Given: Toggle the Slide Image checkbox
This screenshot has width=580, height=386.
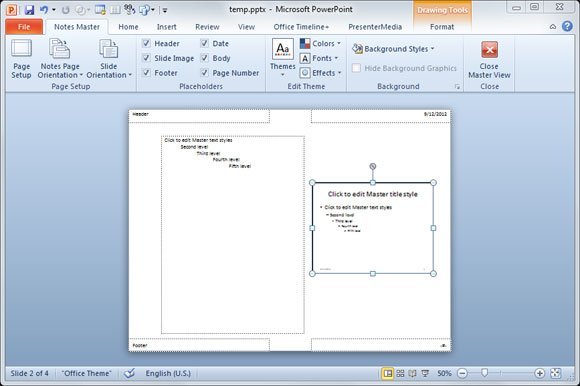Looking at the screenshot, I should [146, 58].
